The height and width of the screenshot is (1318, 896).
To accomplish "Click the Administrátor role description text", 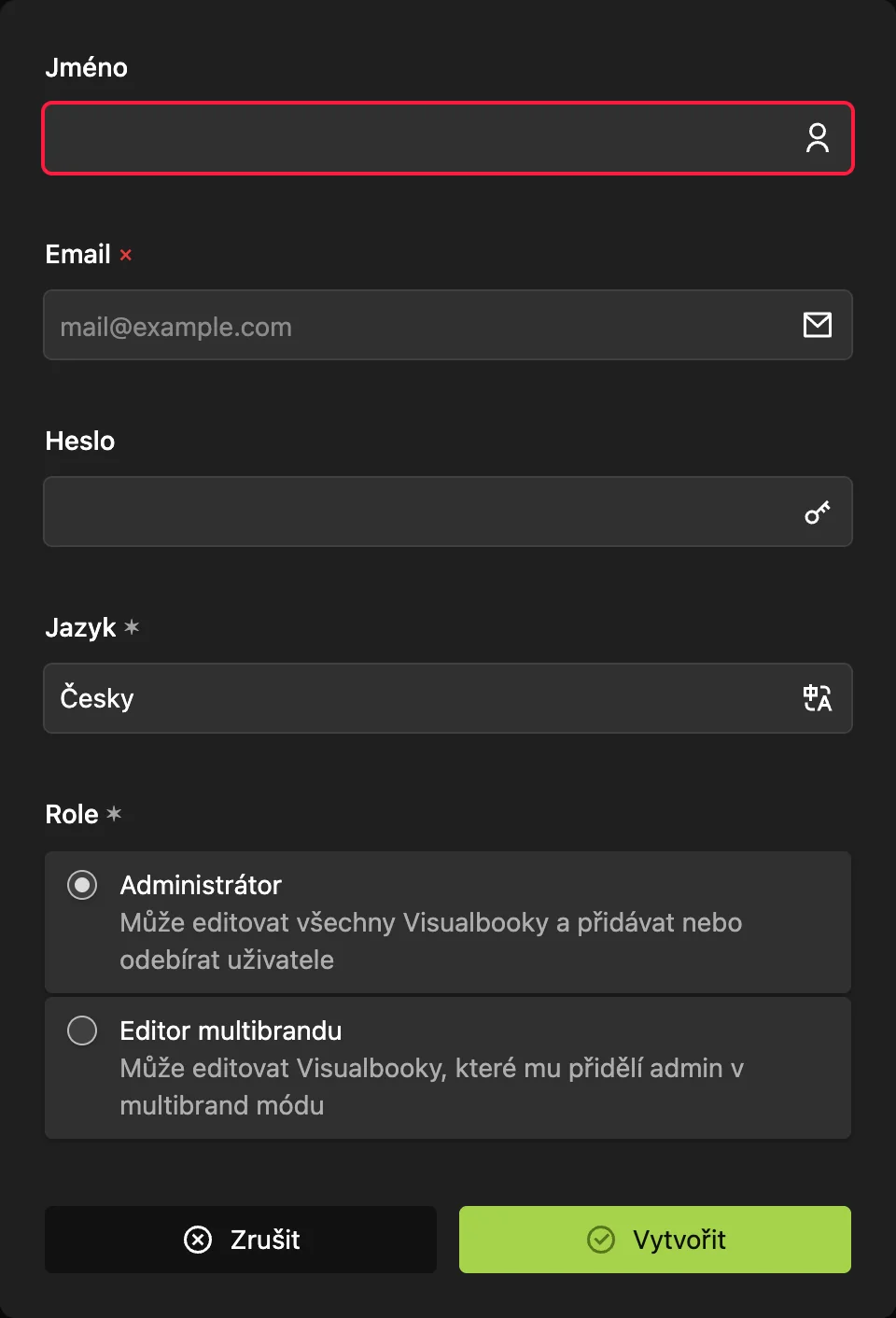I will [431, 941].
